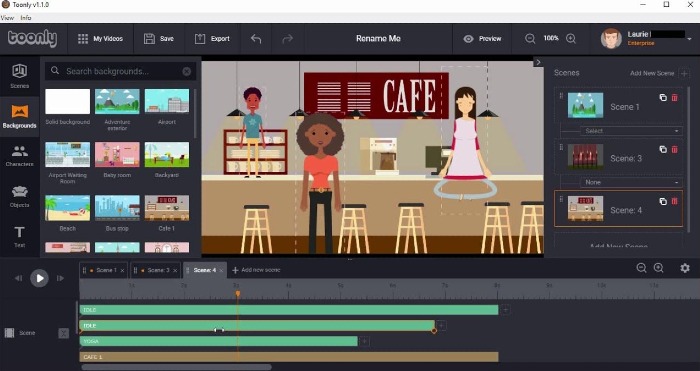Click the orange timeline playhead marker
The height and width of the screenshot is (371, 700).
(238, 293)
